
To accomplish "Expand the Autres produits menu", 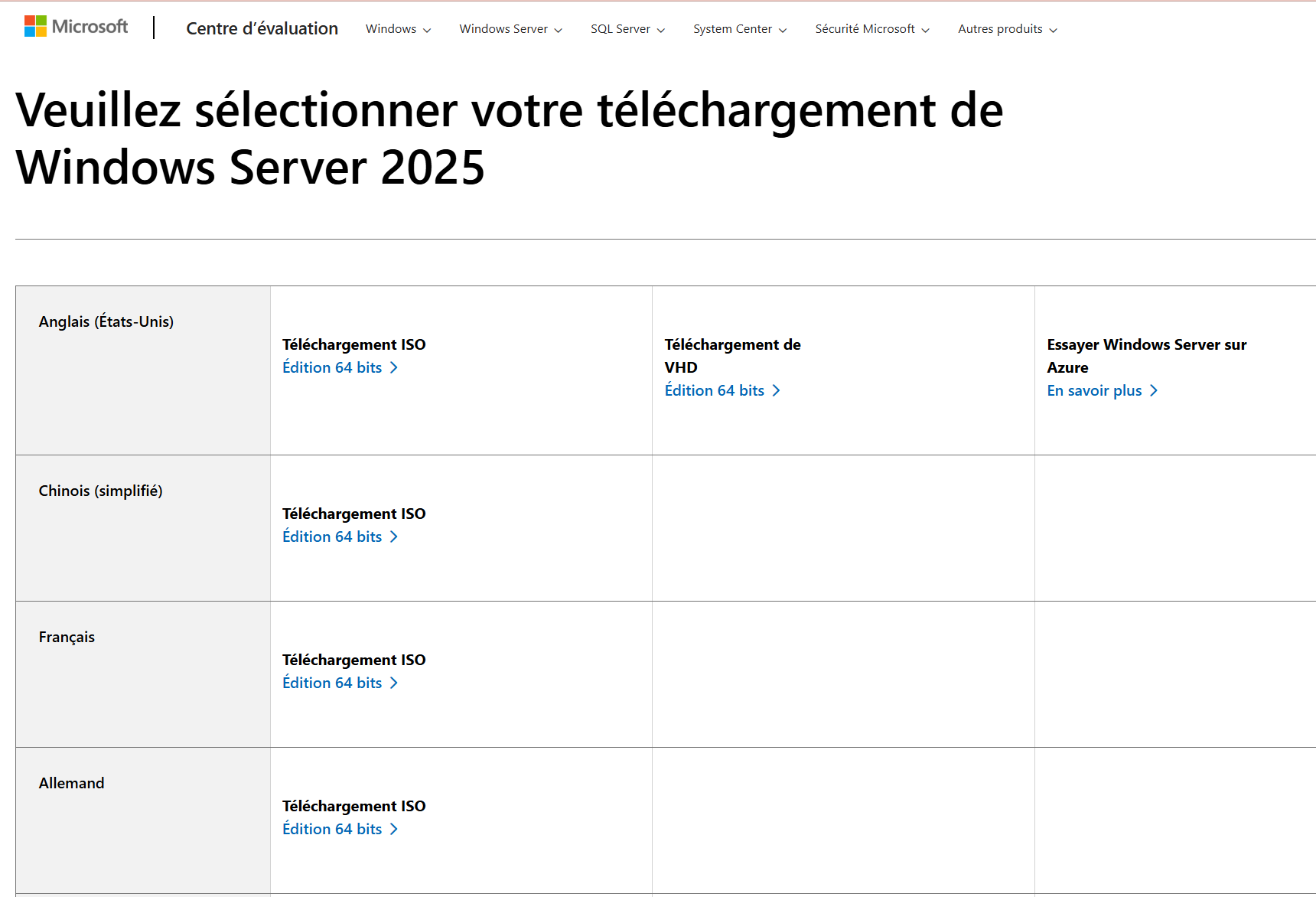I will pos(1008,29).
